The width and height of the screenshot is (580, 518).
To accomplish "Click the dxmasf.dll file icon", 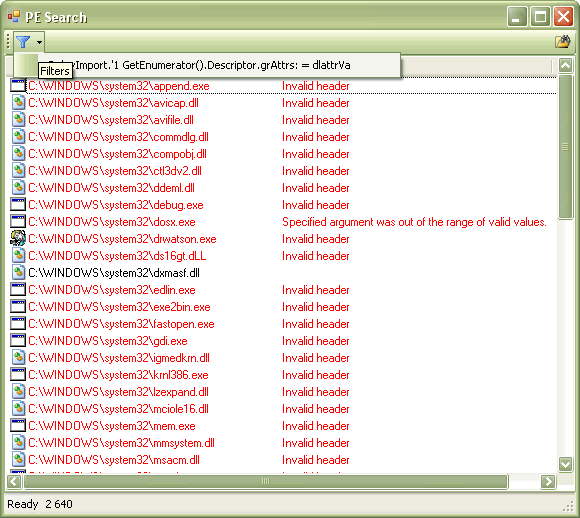I will (x=18, y=273).
